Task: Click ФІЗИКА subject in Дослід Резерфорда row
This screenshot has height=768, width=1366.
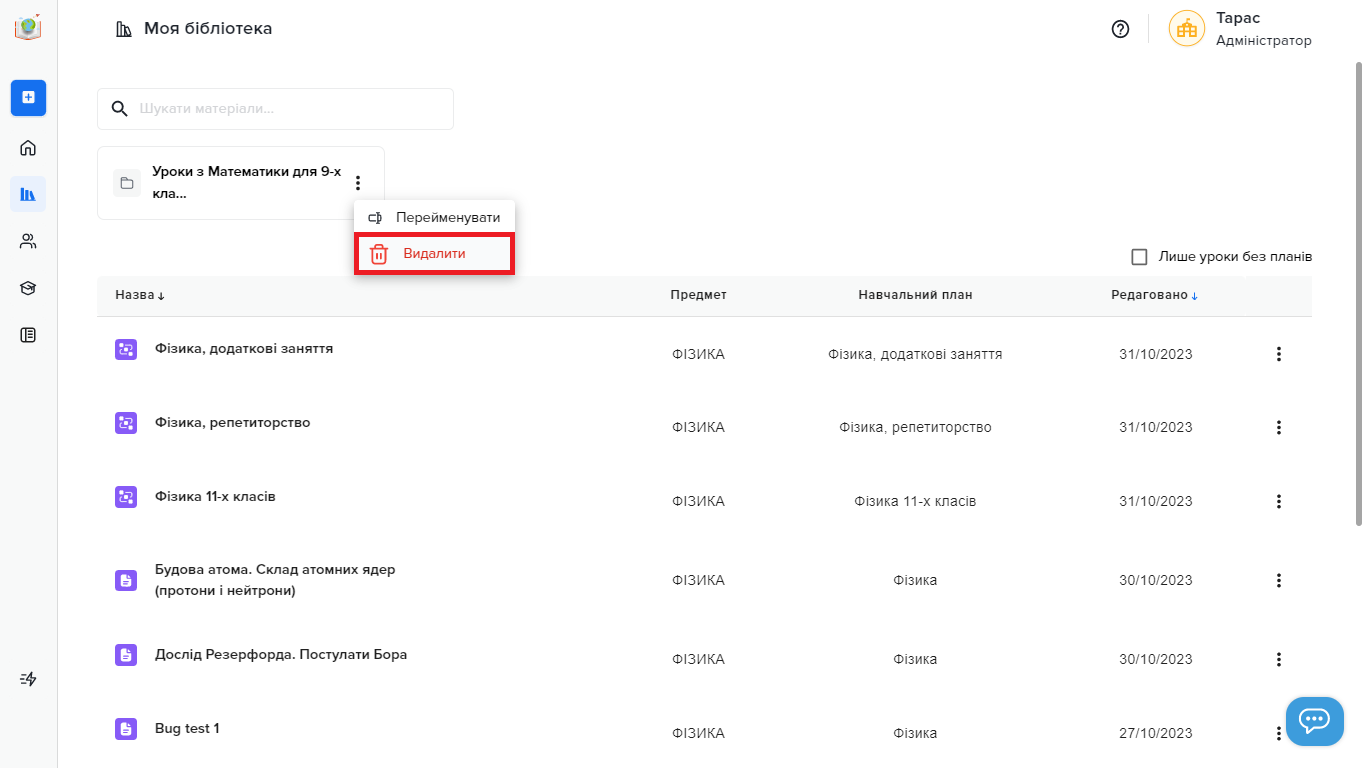Action: click(x=698, y=660)
